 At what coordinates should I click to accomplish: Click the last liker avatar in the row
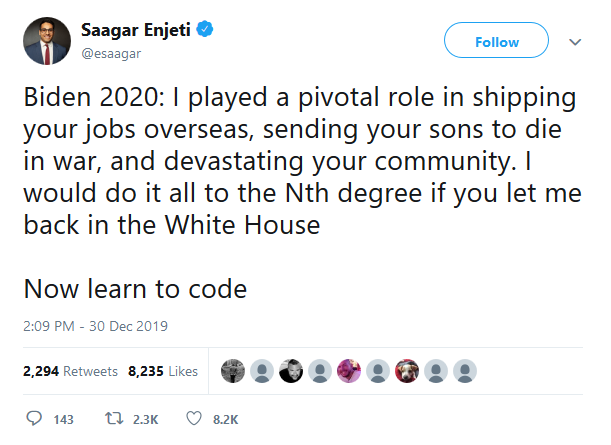pyautogui.click(x=464, y=371)
